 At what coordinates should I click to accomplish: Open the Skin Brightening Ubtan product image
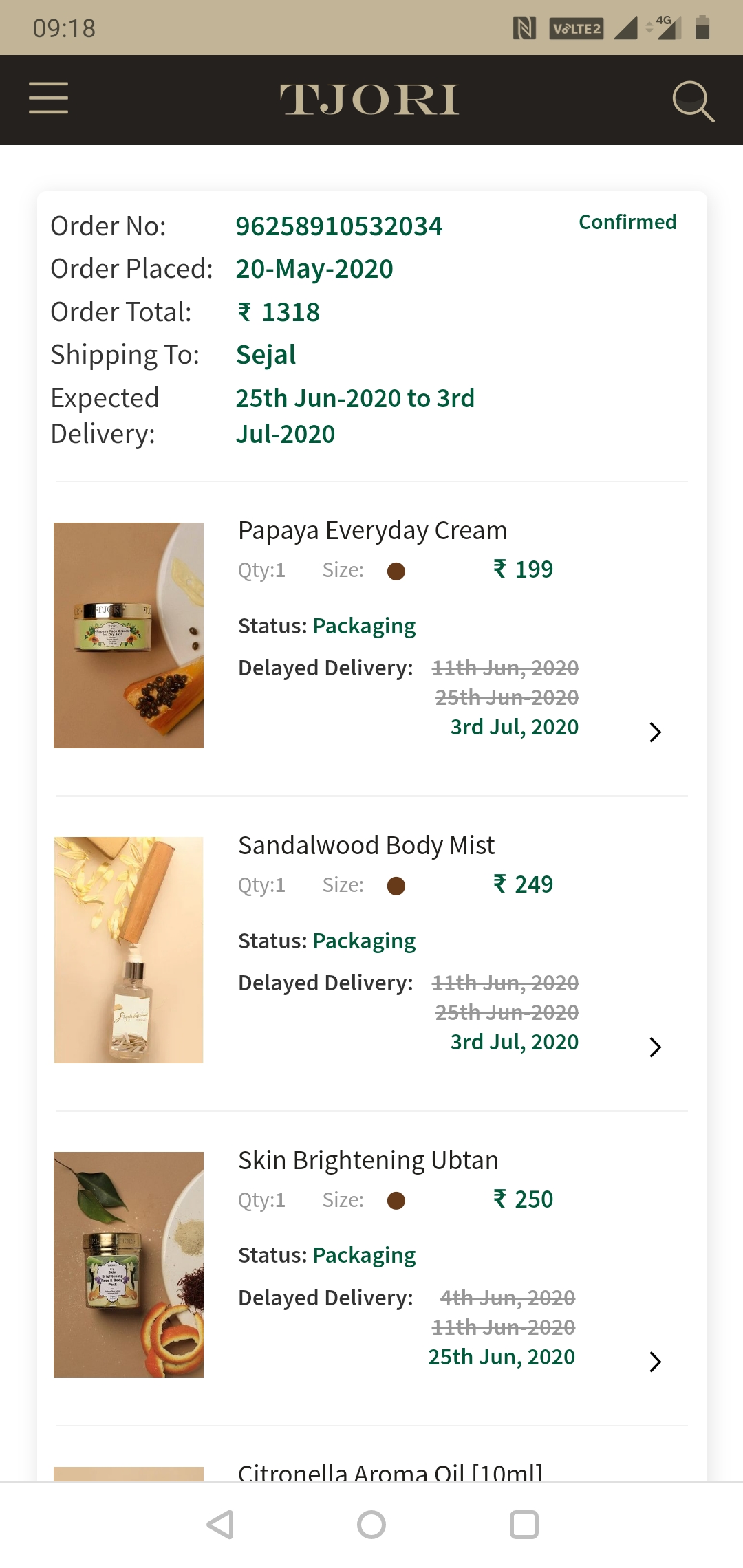(129, 1265)
